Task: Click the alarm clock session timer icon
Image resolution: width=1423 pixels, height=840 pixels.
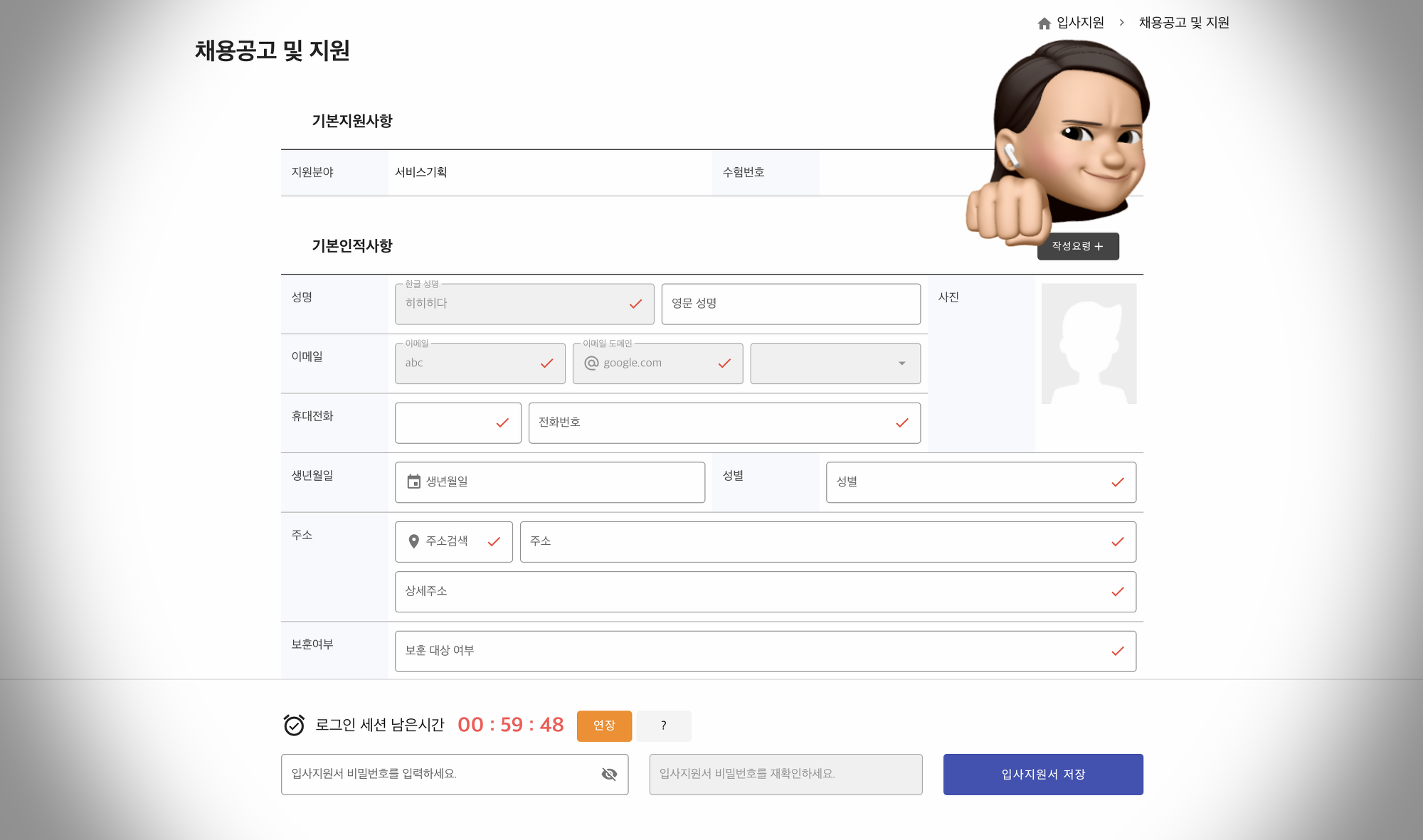Action: click(x=294, y=725)
